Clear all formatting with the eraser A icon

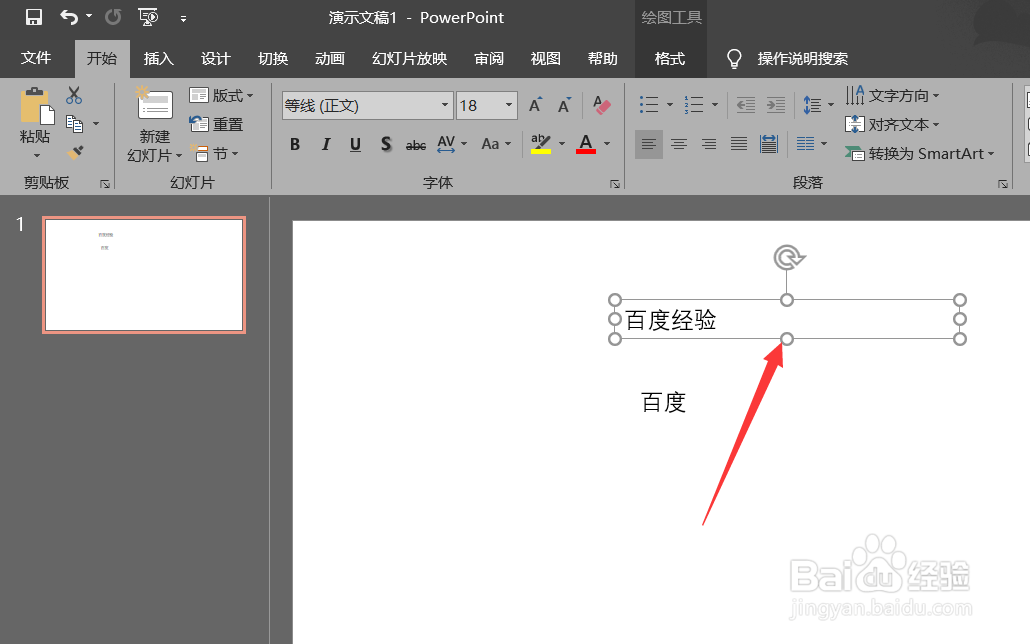point(602,105)
